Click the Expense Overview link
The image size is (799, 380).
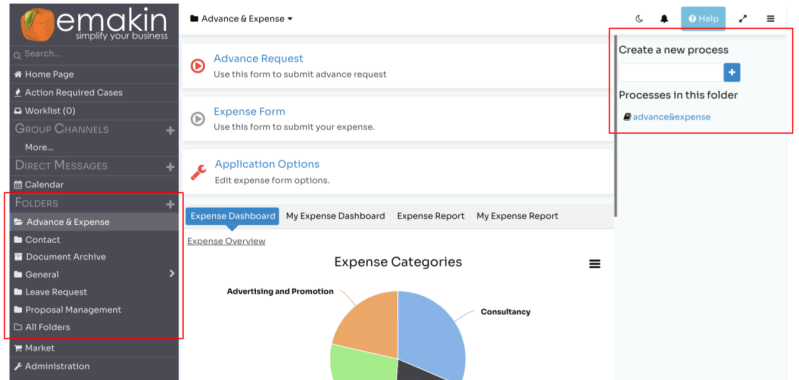[226, 241]
